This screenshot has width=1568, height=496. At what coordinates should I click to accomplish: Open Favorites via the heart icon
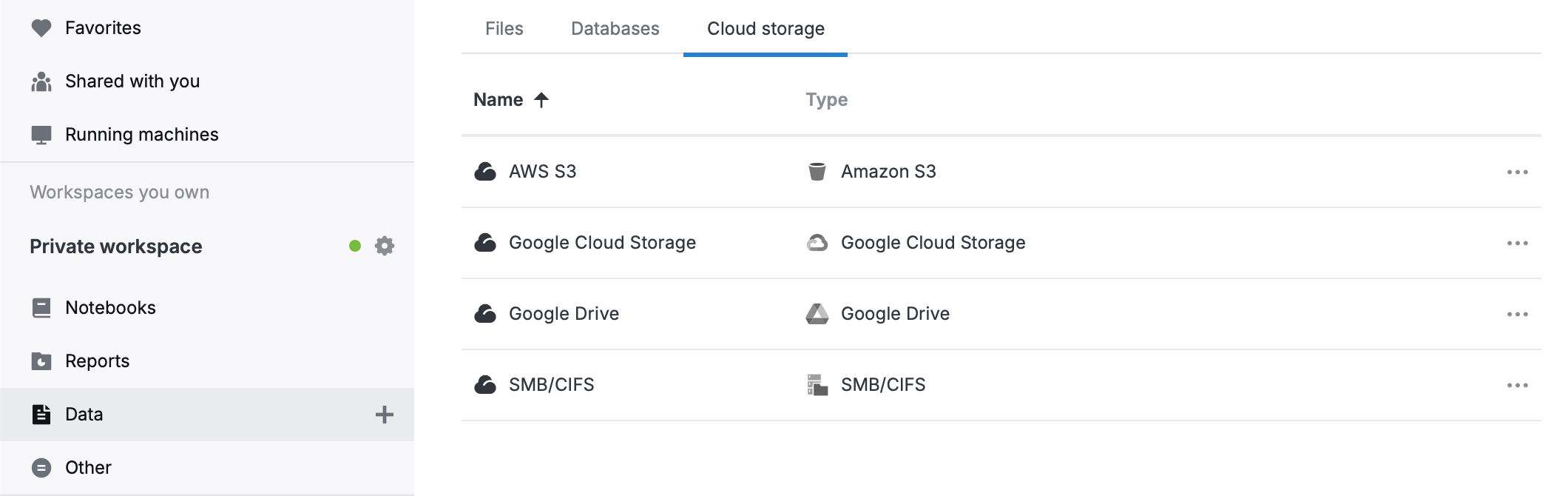(x=41, y=27)
